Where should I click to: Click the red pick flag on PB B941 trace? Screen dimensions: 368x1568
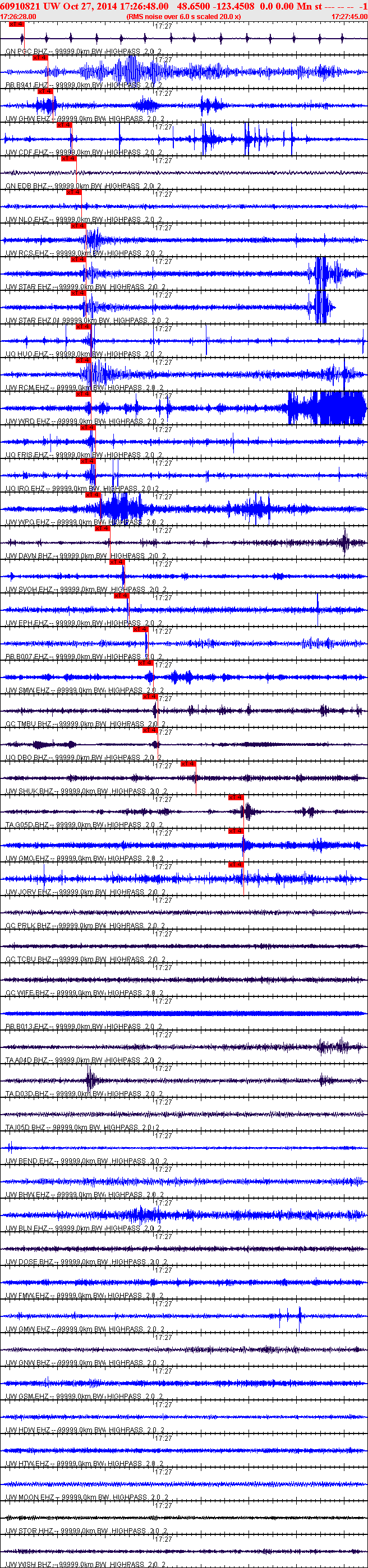tap(40, 58)
